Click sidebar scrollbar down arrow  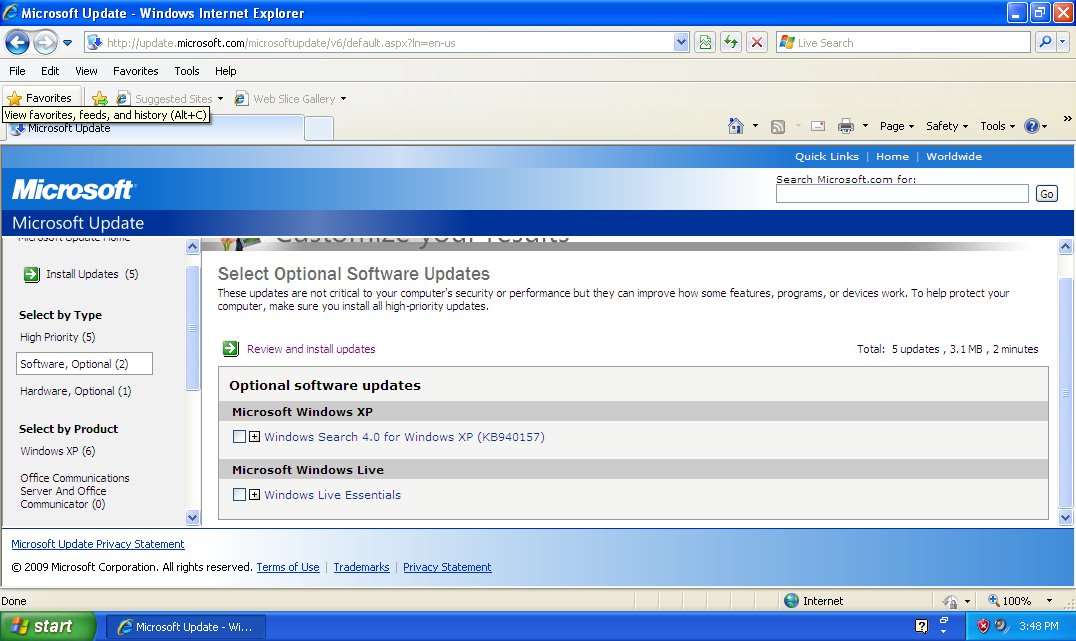pos(192,517)
